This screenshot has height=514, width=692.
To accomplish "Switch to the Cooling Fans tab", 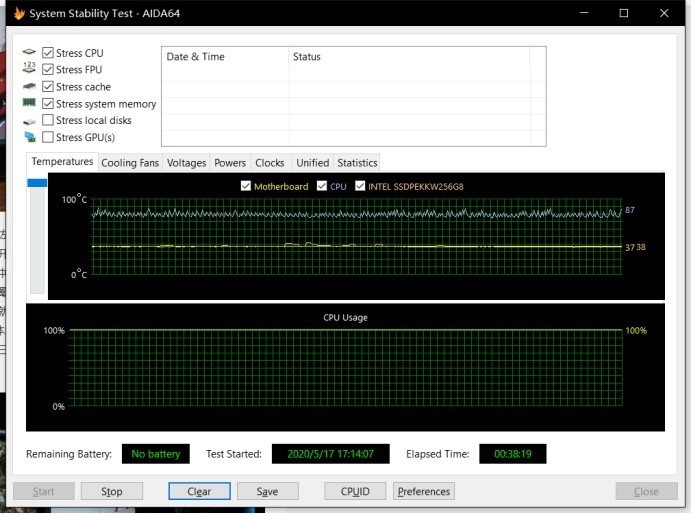I will pos(130,163).
